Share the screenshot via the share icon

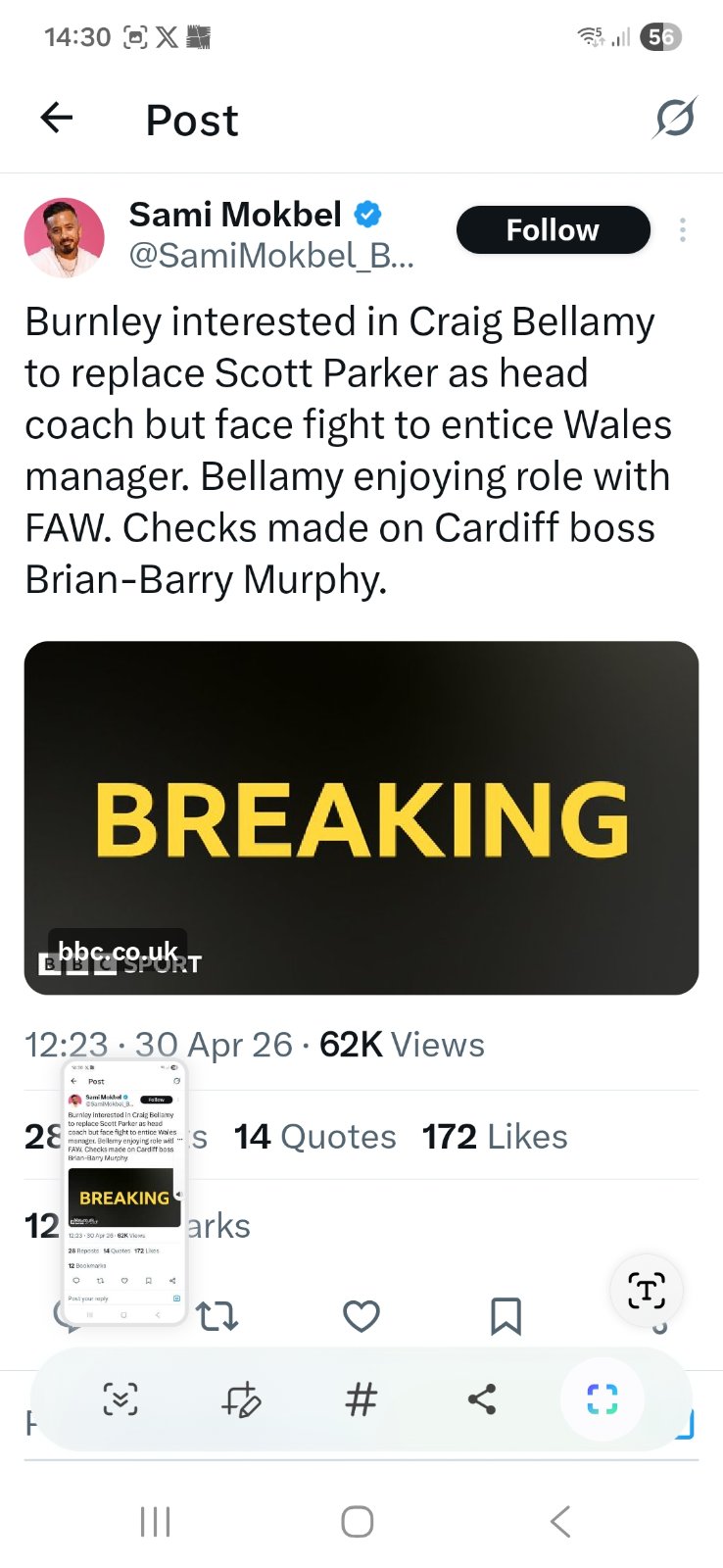point(482,1398)
